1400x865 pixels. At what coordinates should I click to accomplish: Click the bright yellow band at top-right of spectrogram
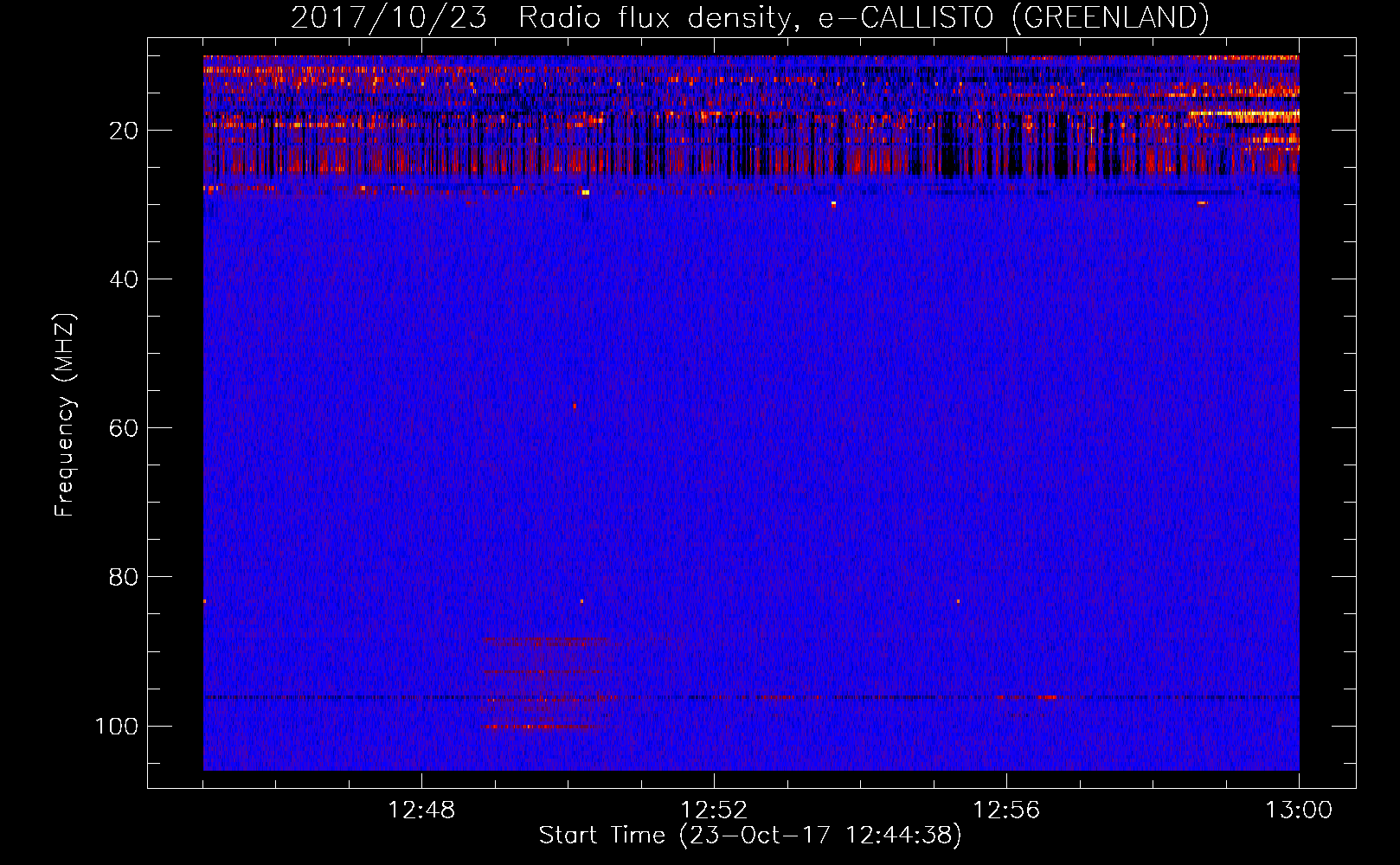(x=1244, y=113)
